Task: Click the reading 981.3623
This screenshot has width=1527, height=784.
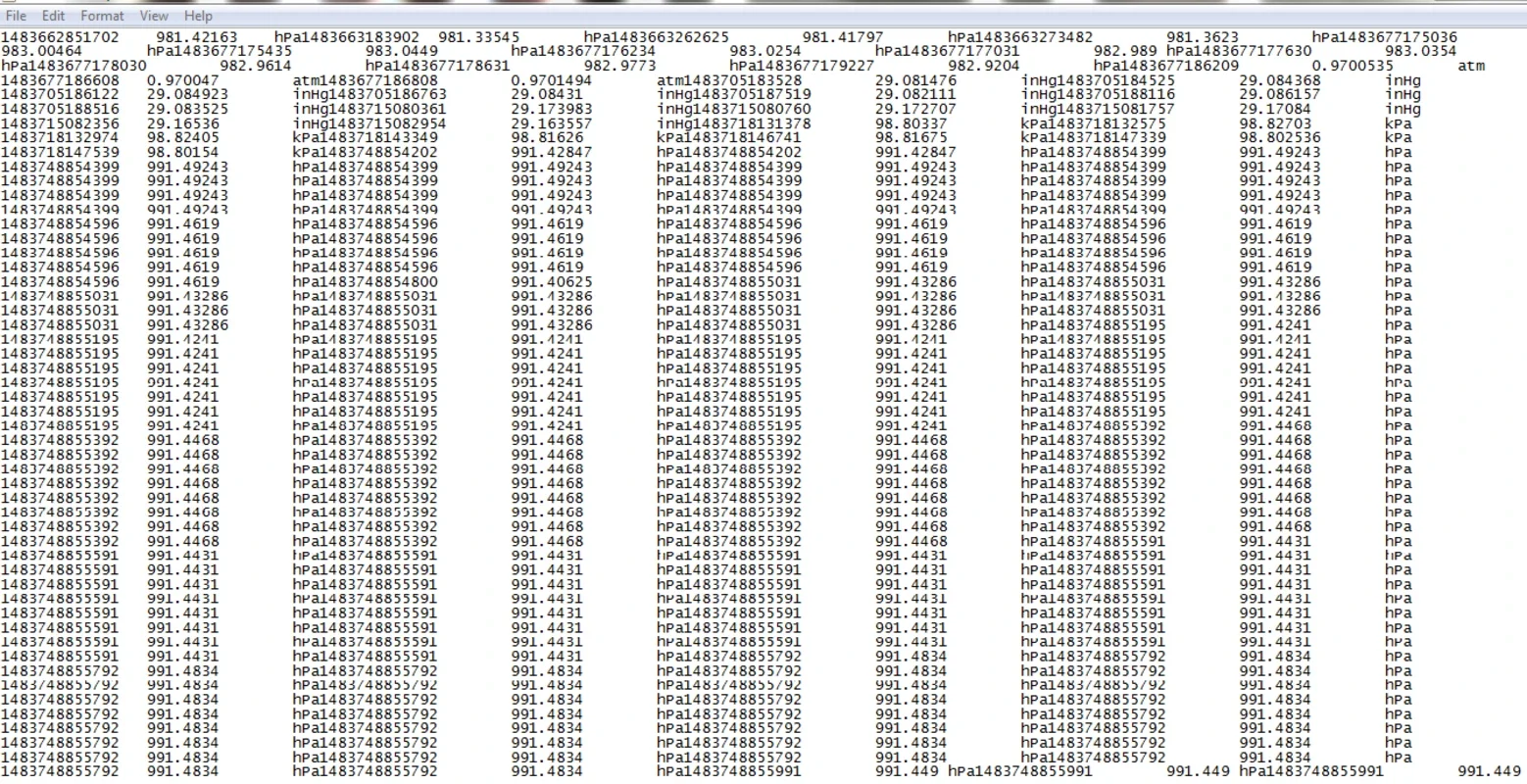Action: click(x=1203, y=37)
